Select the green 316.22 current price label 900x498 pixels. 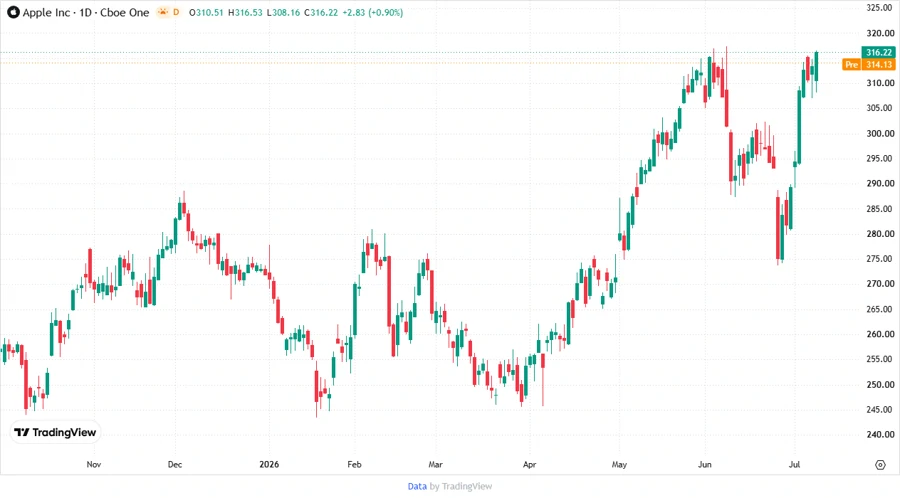[879, 52]
